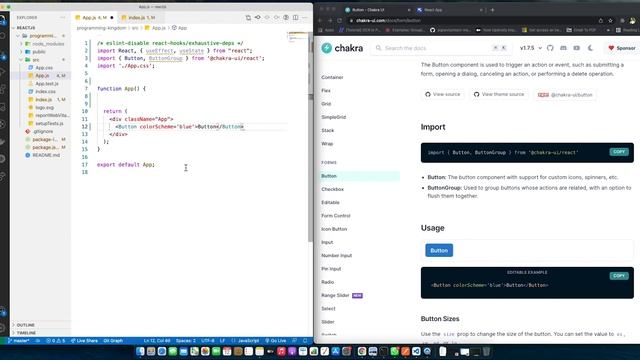Expand the OUTLINE section
Screen dimensions: 640x360
25,325
